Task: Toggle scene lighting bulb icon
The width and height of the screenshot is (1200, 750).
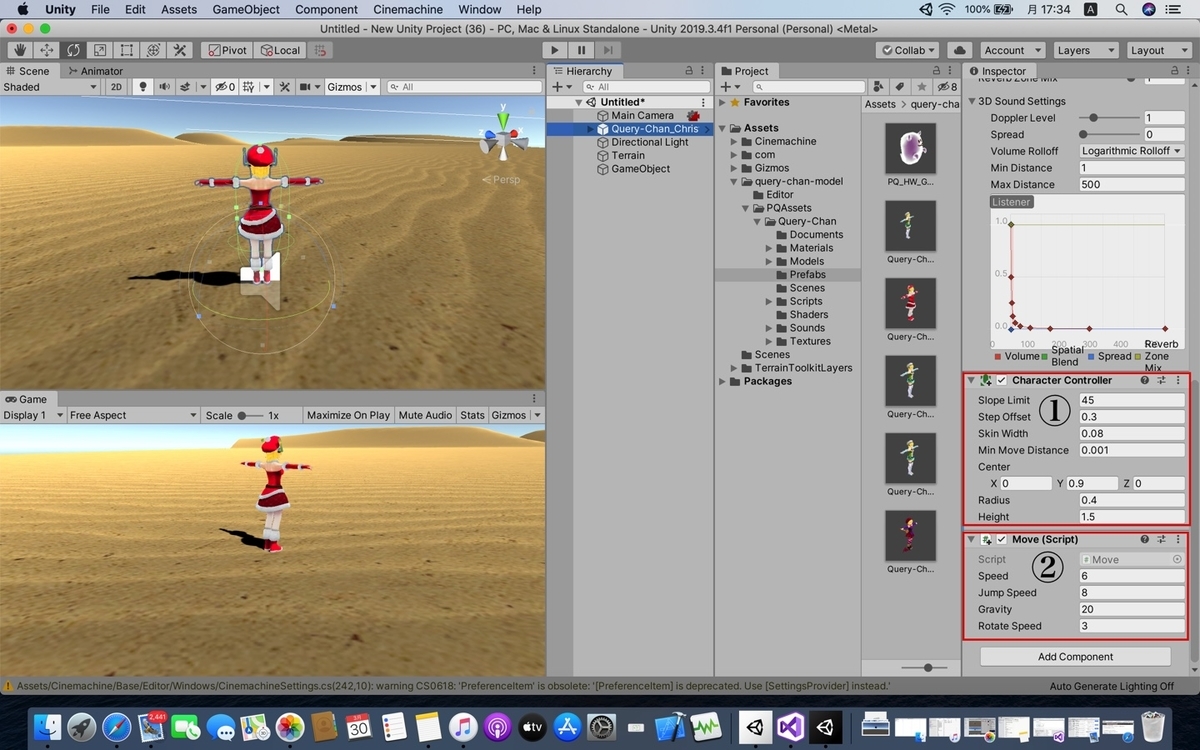Action: pos(142,87)
